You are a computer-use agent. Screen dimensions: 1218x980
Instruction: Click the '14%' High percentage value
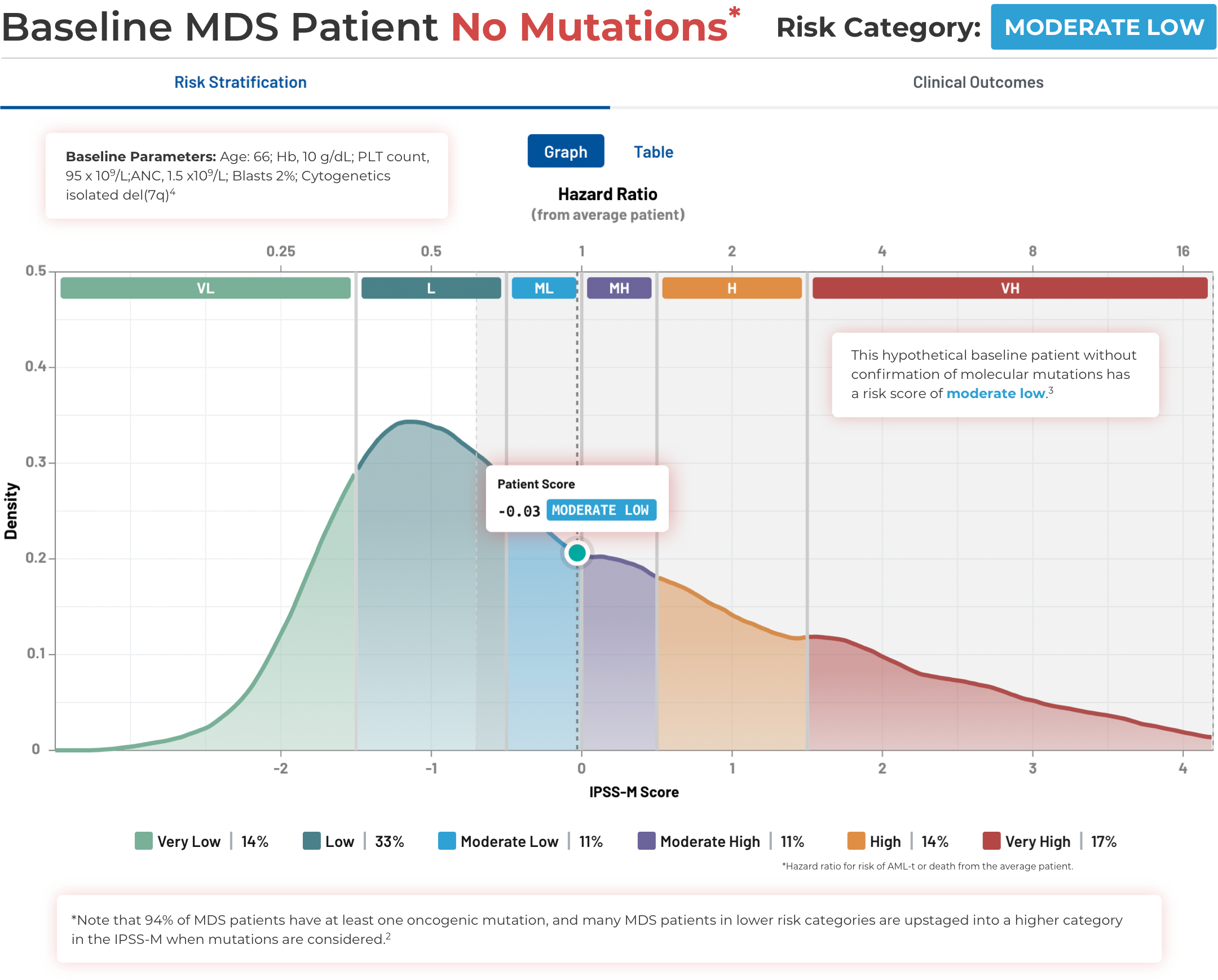(x=934, y=842)
